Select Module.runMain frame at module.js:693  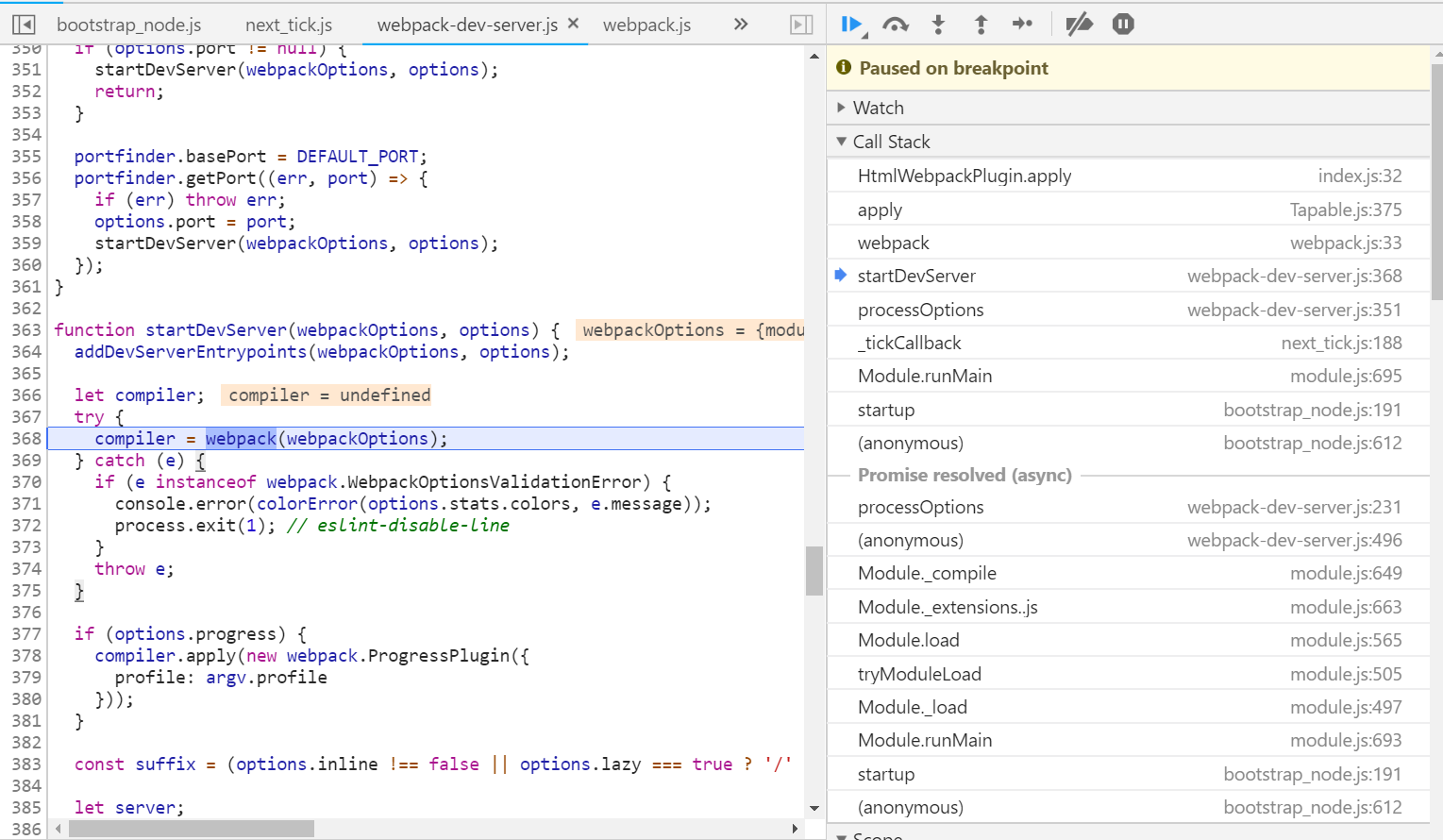[1129, 740]
